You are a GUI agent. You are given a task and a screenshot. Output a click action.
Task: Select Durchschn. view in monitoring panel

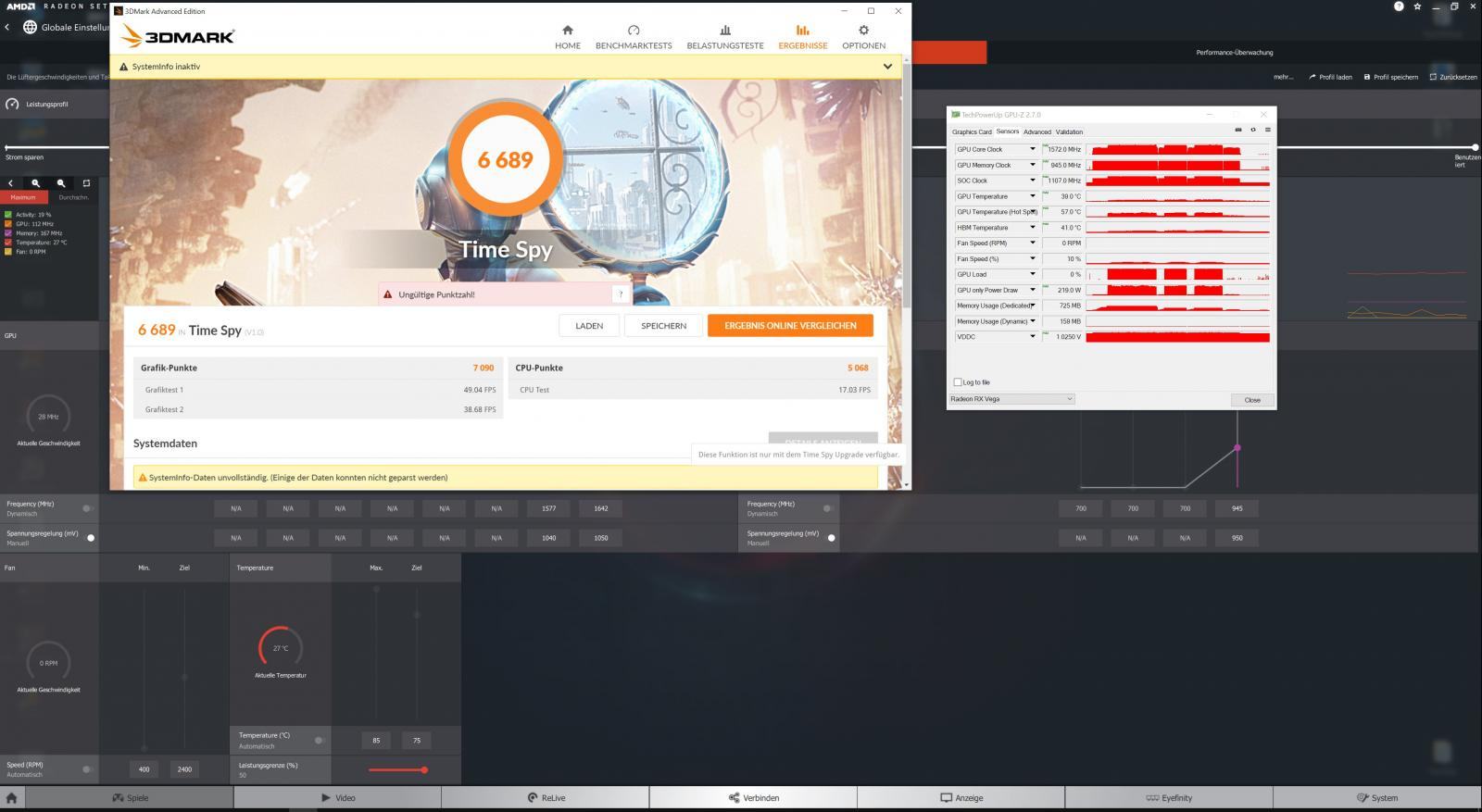(x=73, y=197)
